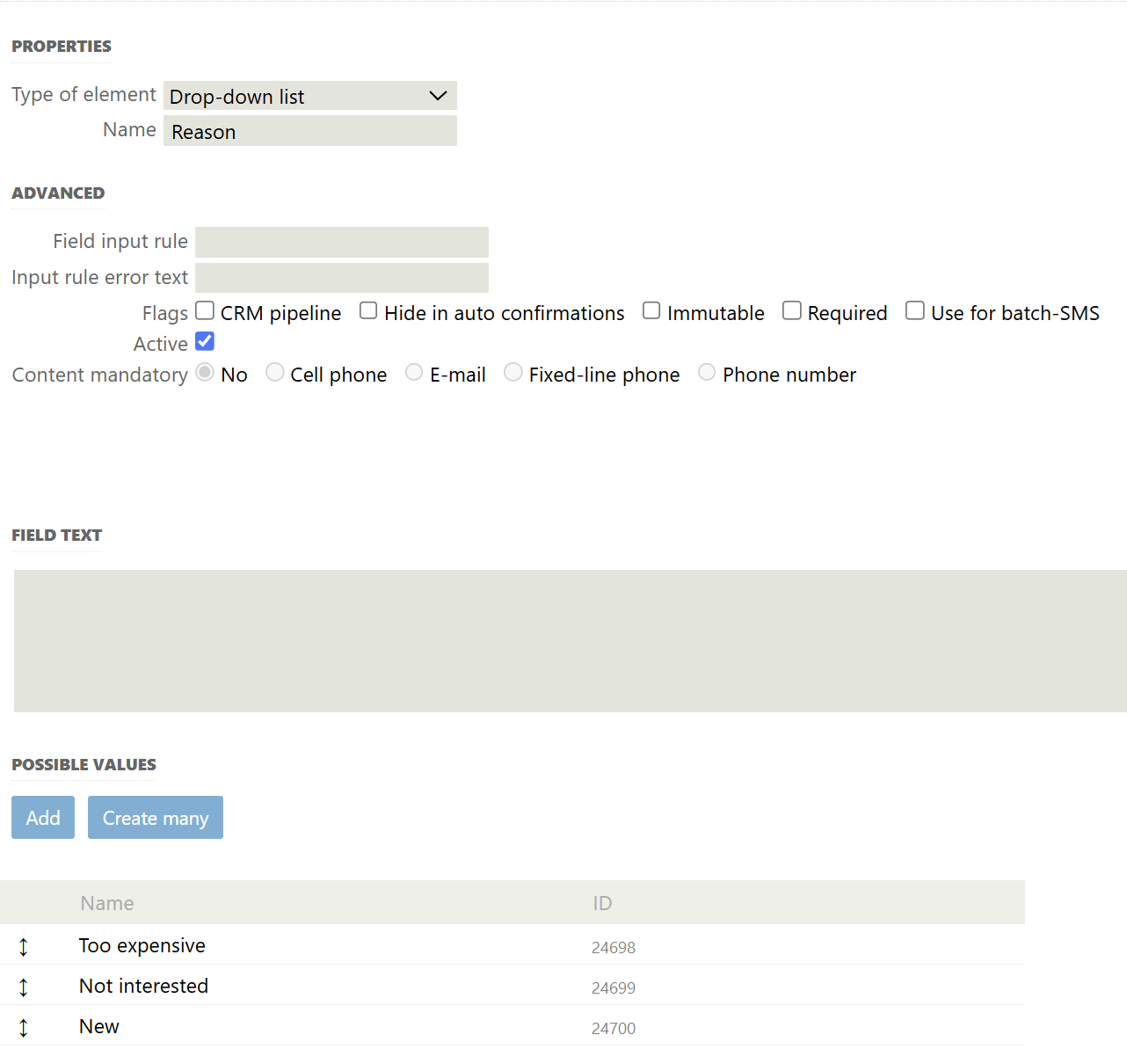The height and width of the screenshot is (1064, 1127).
Task: Pick the Phone number radio option
Action: tap(707, 373)
